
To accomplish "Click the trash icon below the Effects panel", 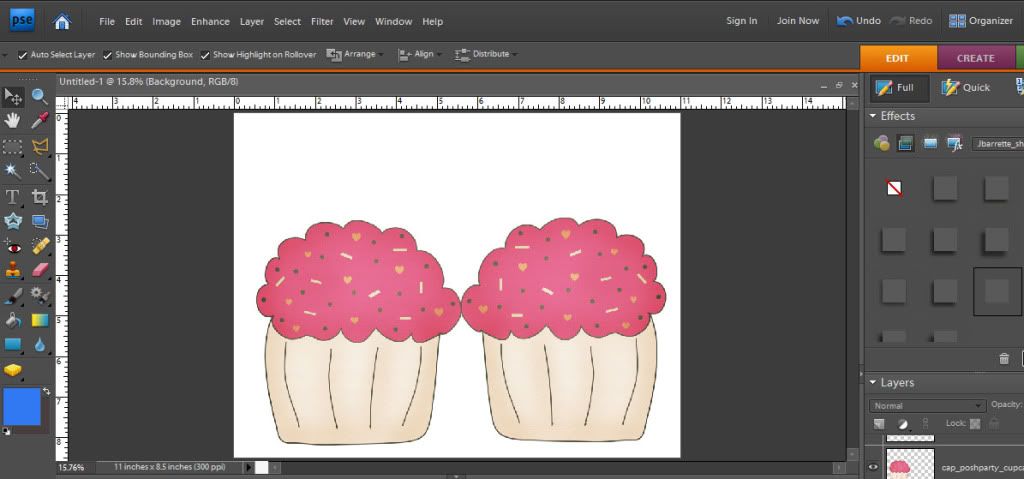I will tap(1004, 358).
